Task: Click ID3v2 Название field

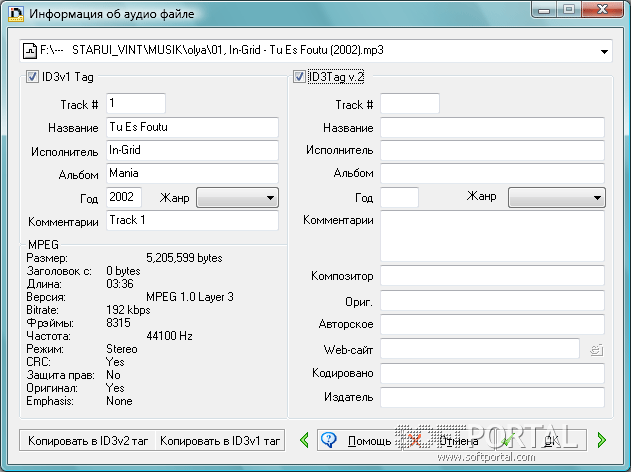Action: click(492, 127)
